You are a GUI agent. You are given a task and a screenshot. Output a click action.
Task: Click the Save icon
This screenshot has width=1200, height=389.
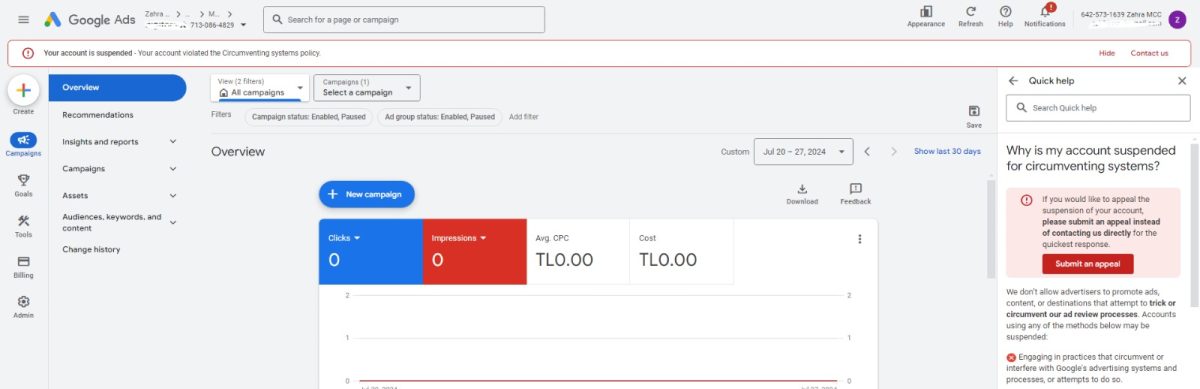tap(974, 111)
